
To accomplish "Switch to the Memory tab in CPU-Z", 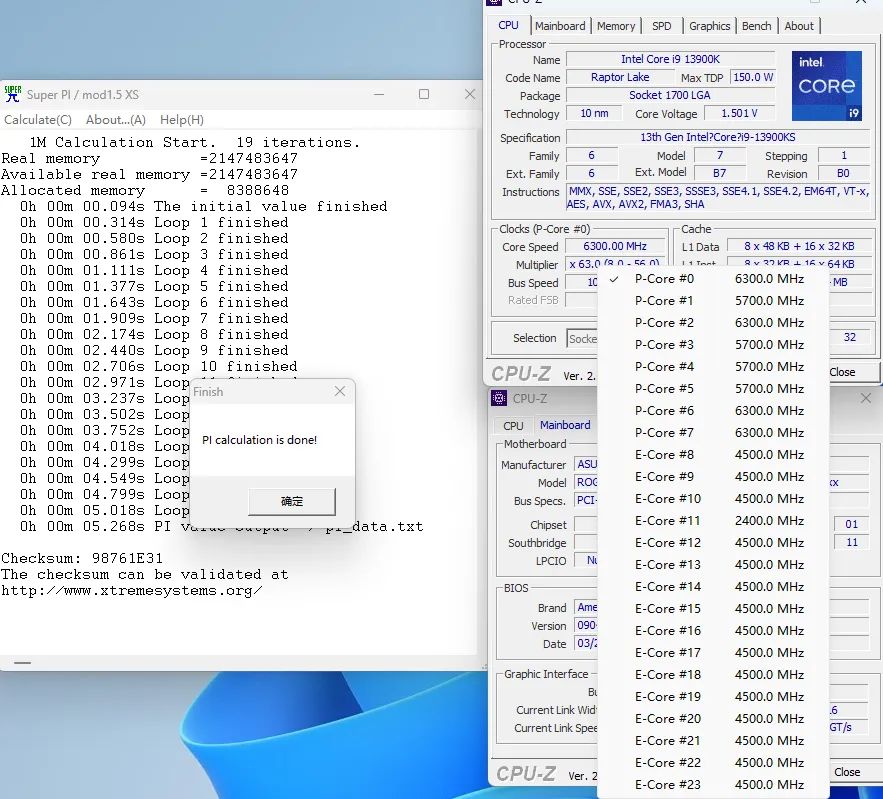I will (616, 26).
